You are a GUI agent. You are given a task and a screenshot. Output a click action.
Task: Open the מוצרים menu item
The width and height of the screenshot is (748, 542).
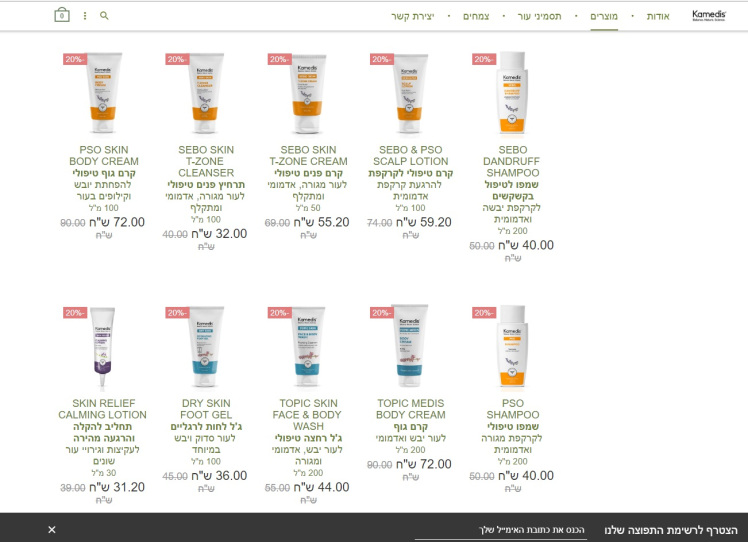tap(604, 16)
